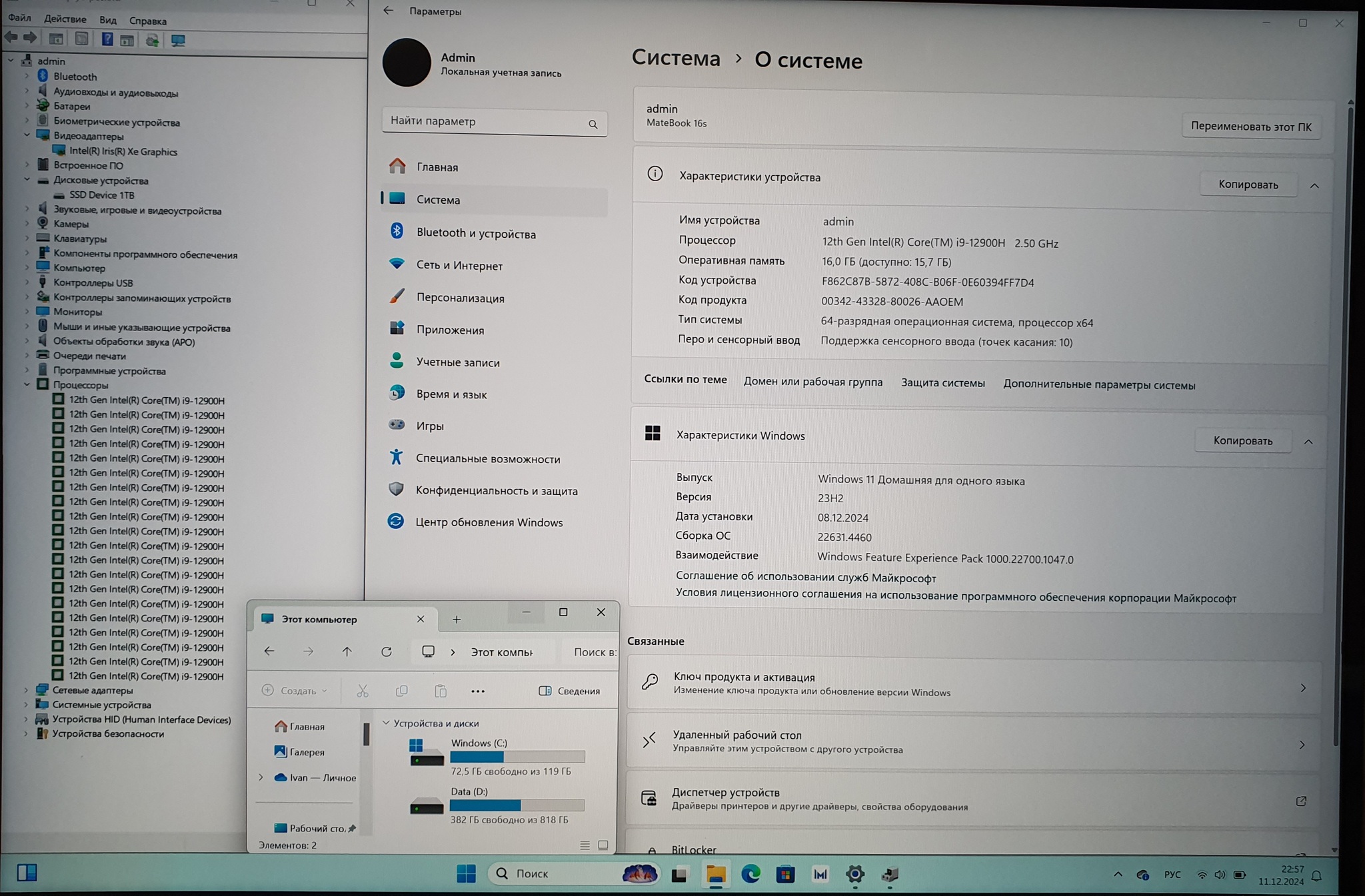Click the Explorer up-arrow navigation icon

pyautogui.click(x=347, y=652)
